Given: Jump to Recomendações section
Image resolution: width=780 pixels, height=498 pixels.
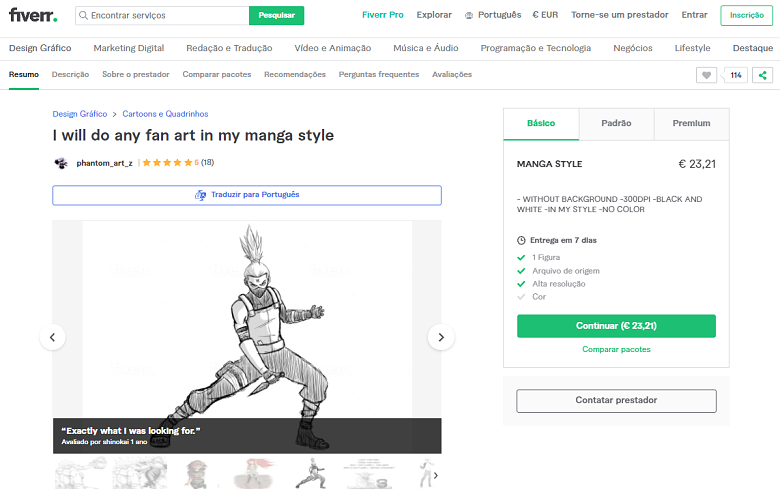Looking at the screenshot, I should [x=295, y=75].
